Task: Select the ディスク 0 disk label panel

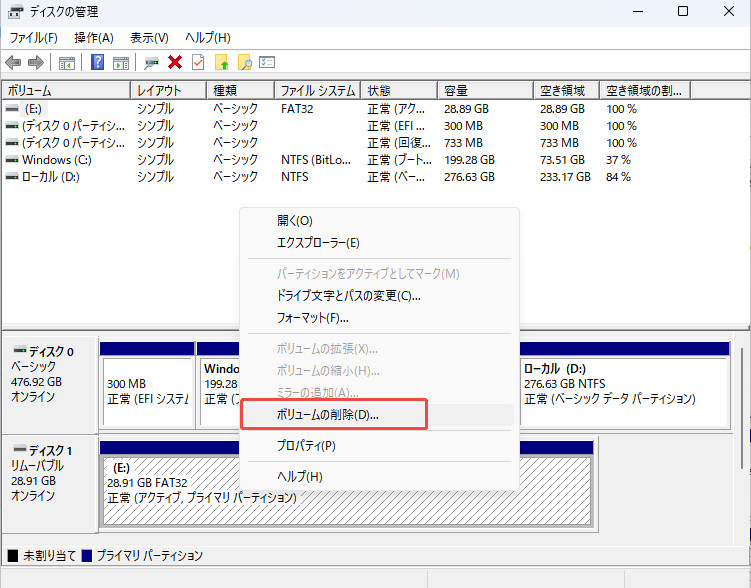Action: click(x=50, y=384)
